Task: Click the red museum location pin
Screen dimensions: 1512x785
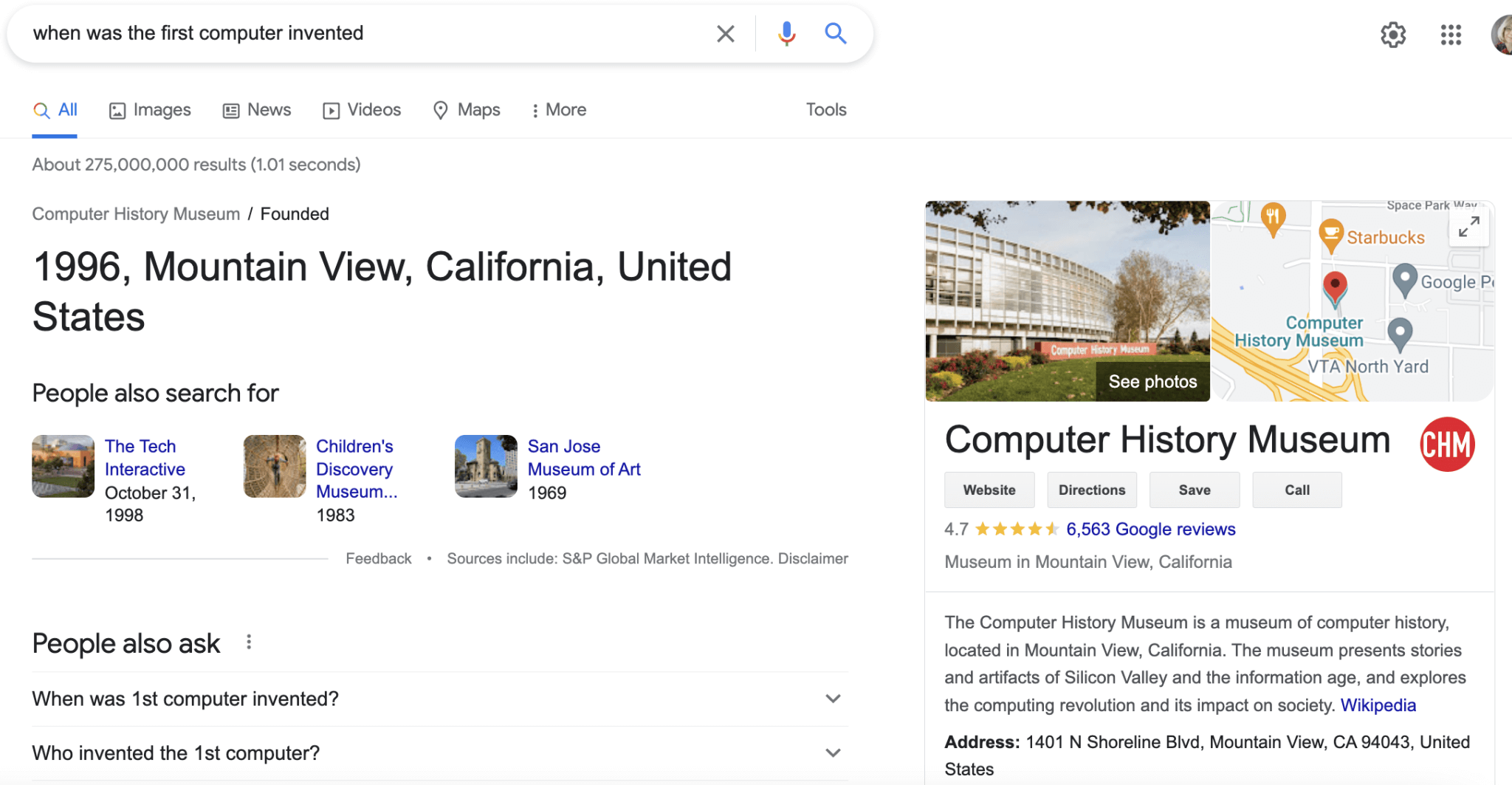Action: (x=1335, y=288)
